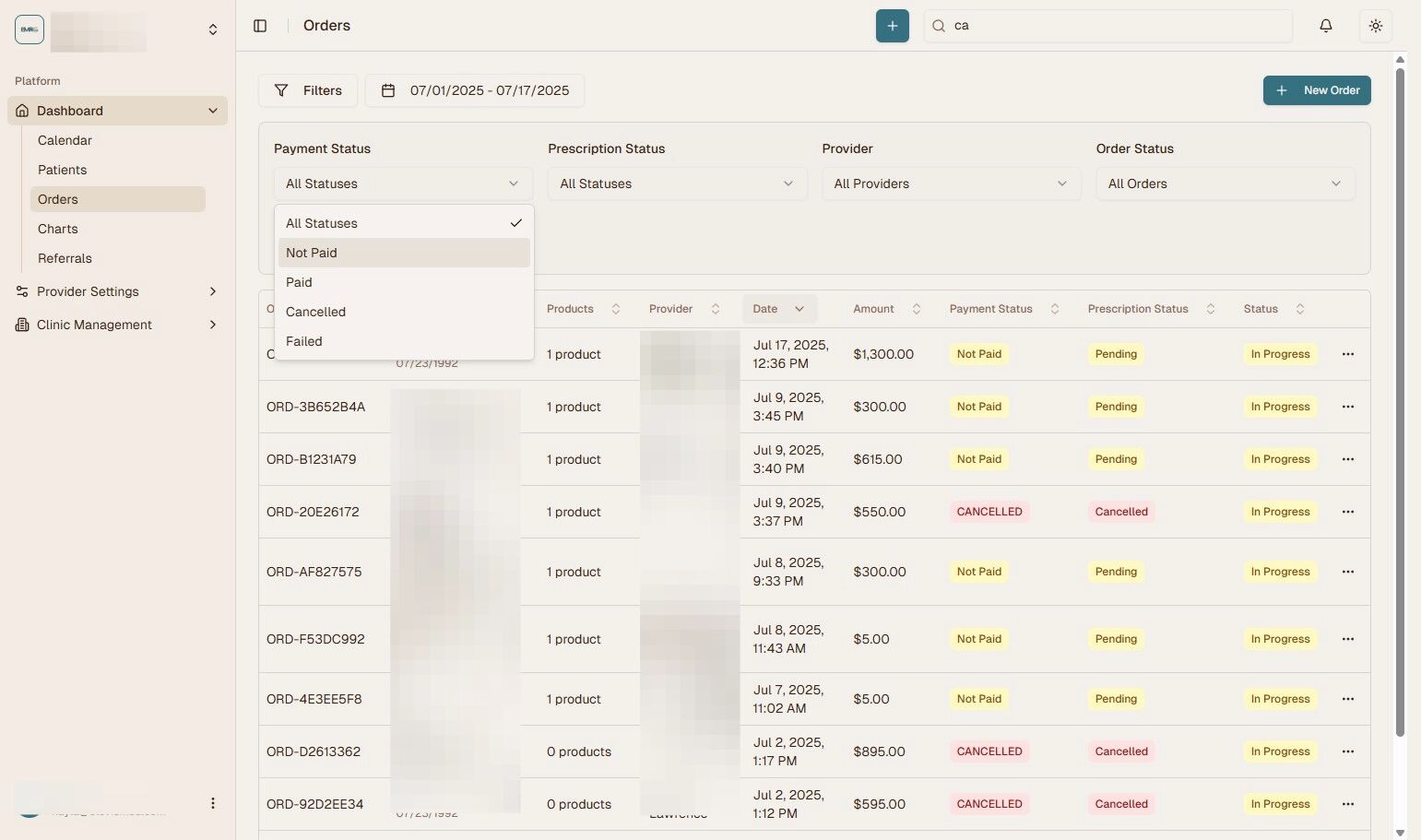
Task: Sort by the Amount column
Action: coord(887,309)
